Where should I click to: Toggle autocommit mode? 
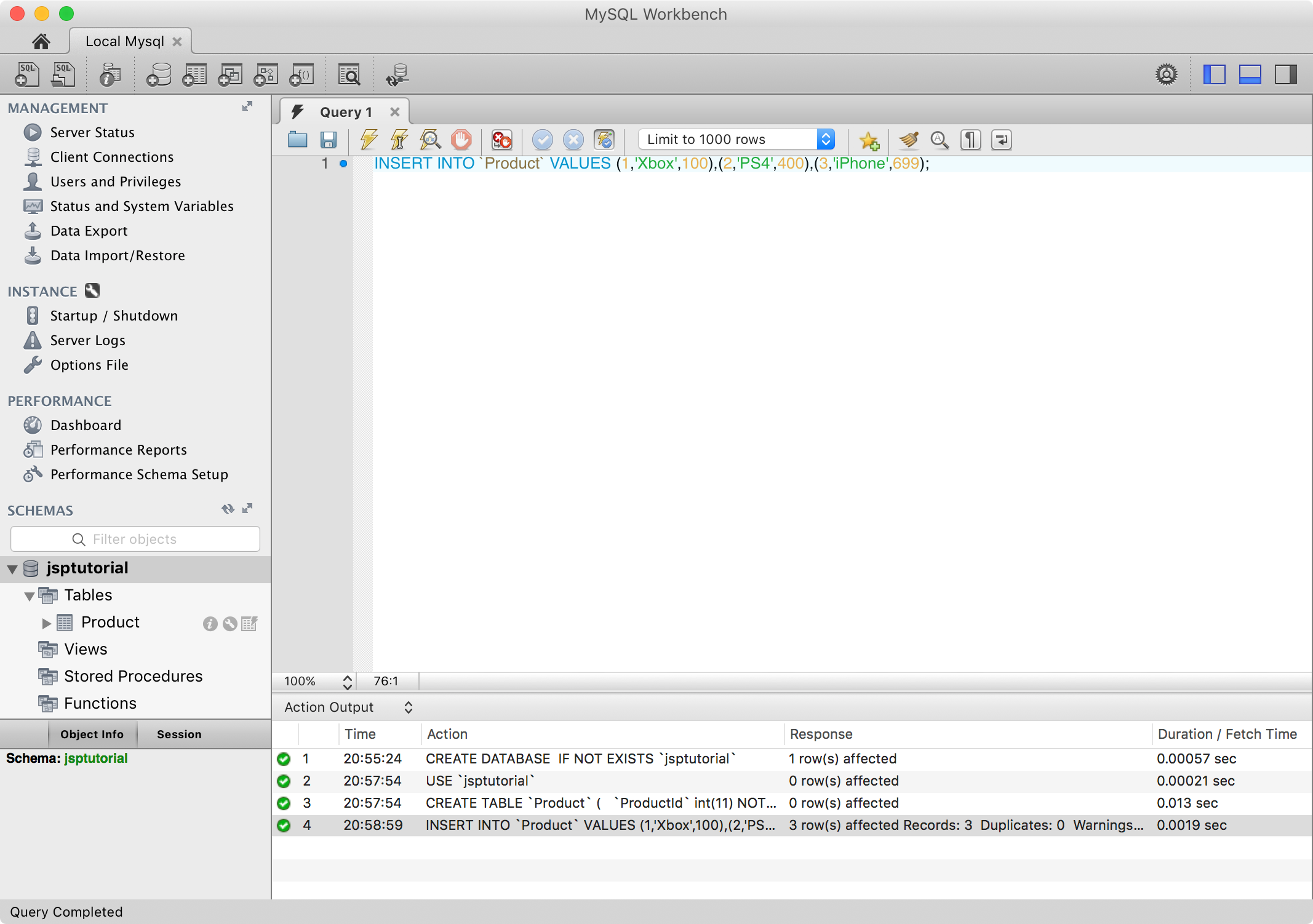click(604, 140)
